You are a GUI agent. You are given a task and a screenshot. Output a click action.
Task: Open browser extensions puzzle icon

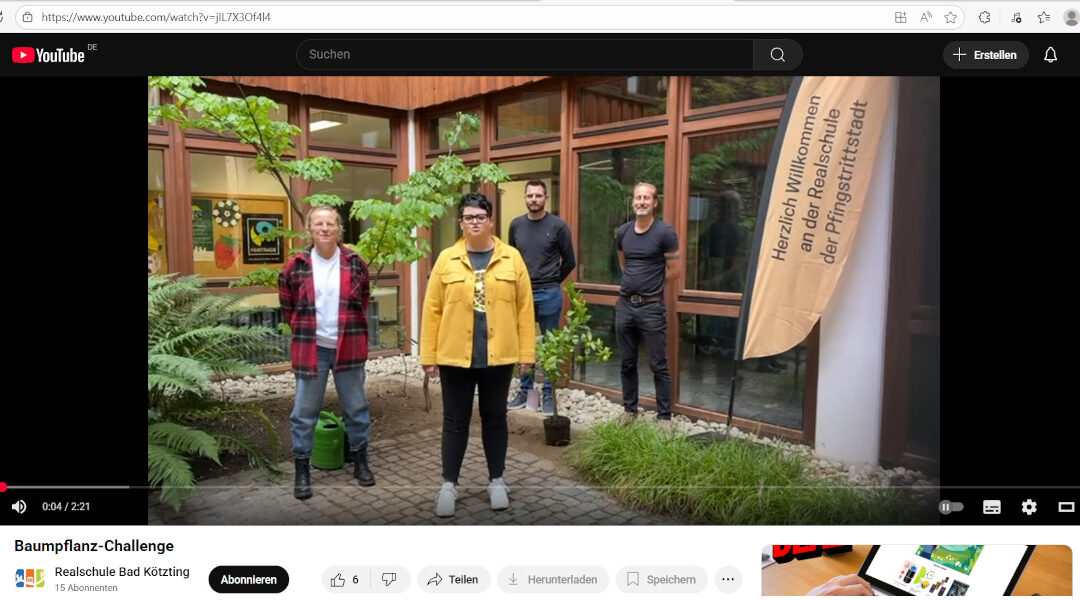pos(984,17)
